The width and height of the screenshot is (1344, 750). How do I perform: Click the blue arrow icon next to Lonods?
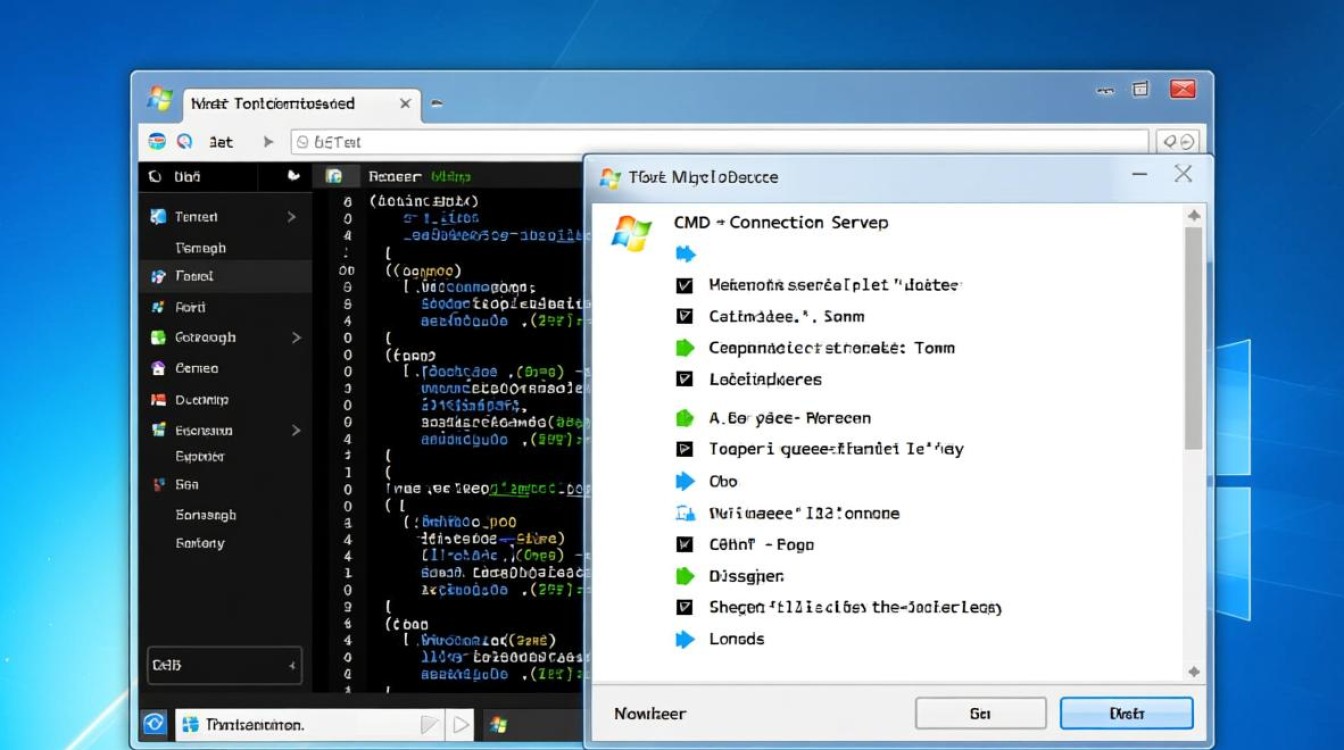tap(685, 639)
